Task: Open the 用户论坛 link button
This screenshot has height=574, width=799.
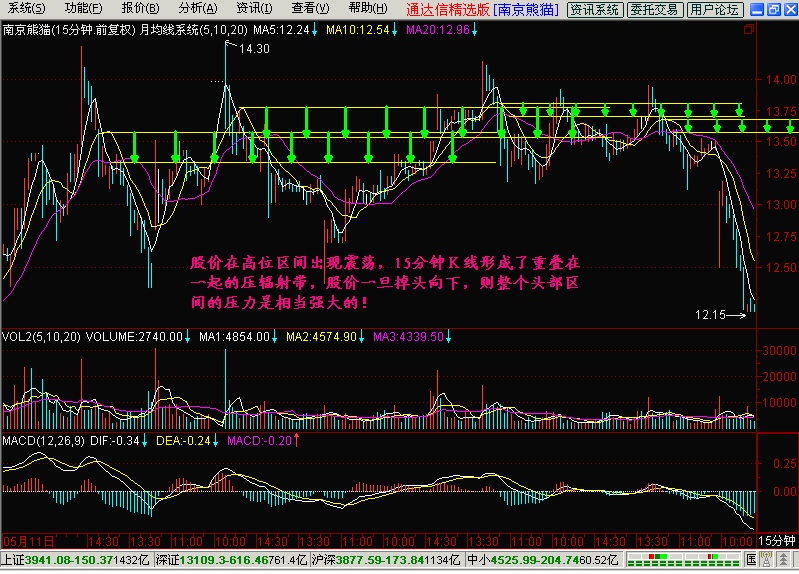Action: (715, 10)
